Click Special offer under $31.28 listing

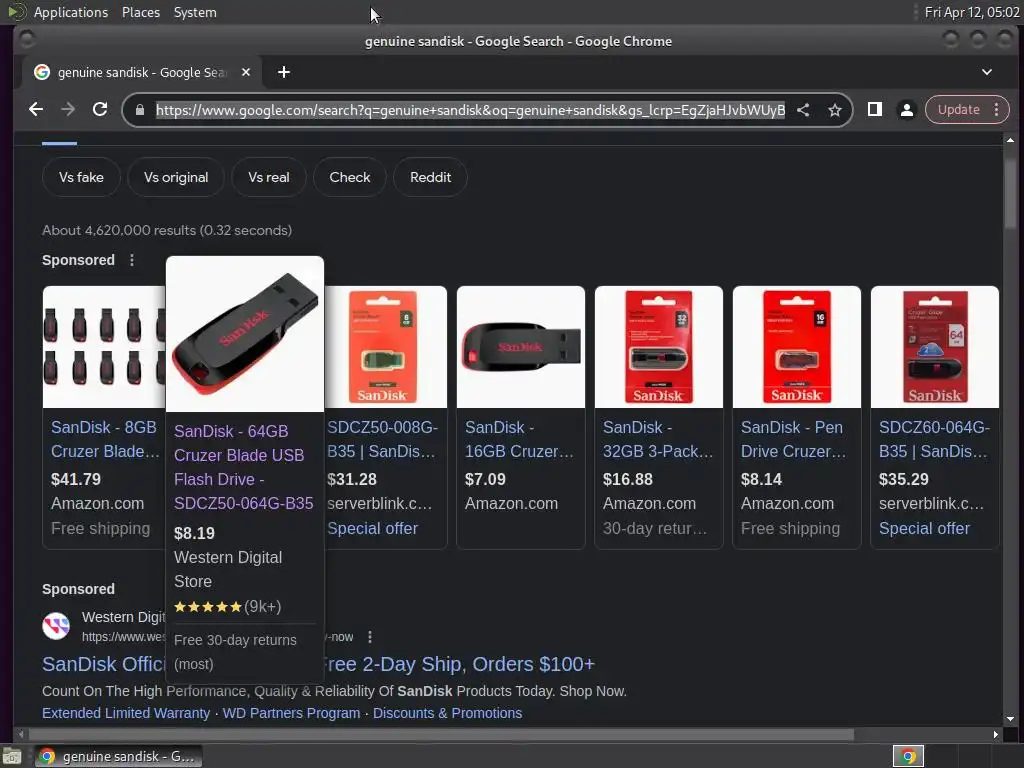(x=372, y=528)
